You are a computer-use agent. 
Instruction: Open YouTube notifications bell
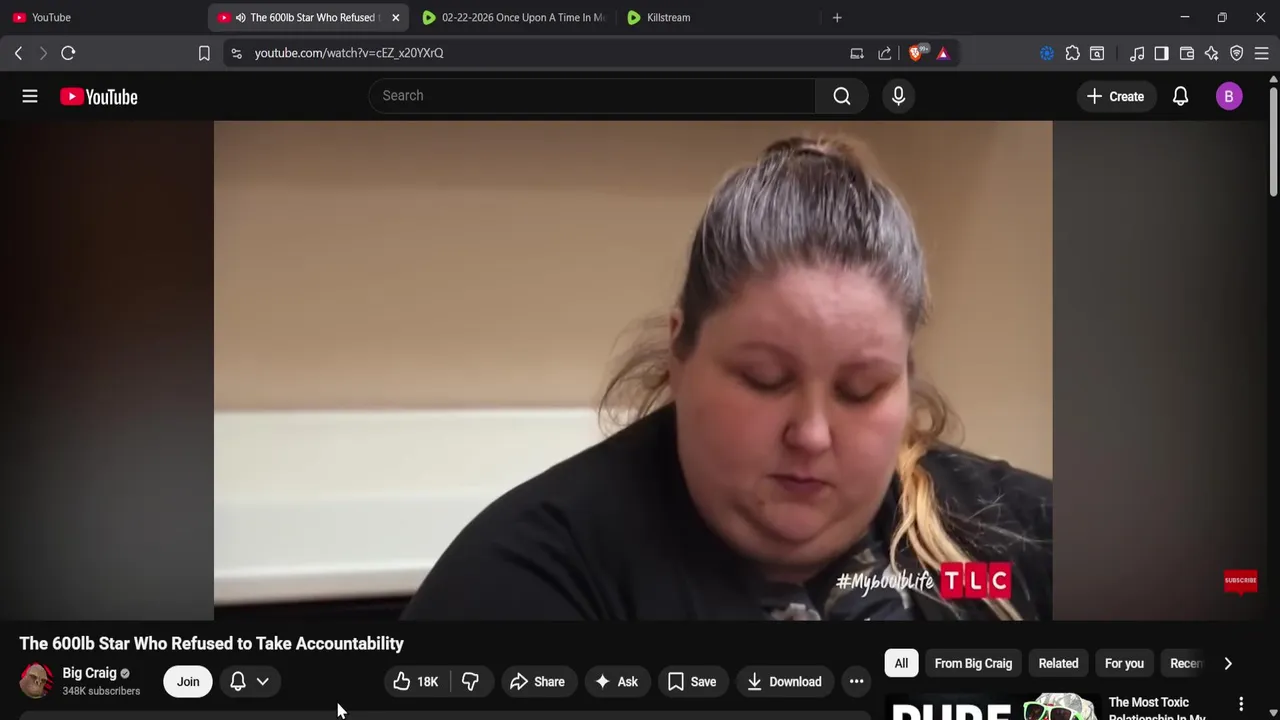(1180, 96)
